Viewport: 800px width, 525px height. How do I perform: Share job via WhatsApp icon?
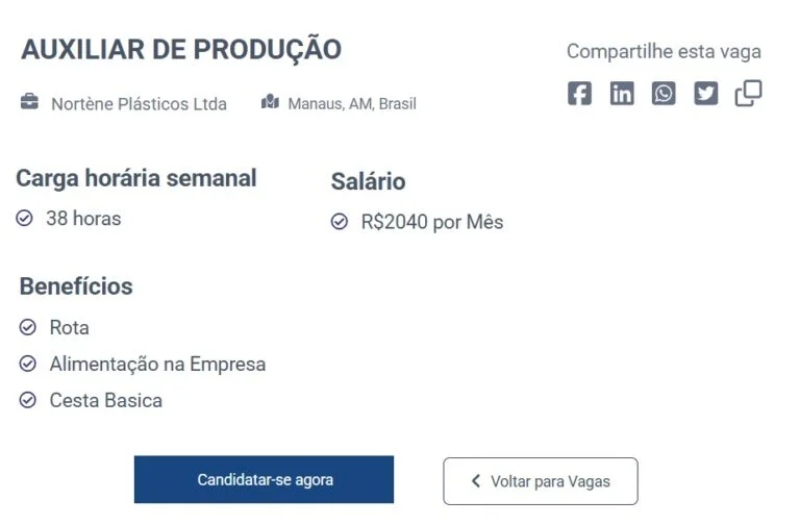click(x=664, y=94)
